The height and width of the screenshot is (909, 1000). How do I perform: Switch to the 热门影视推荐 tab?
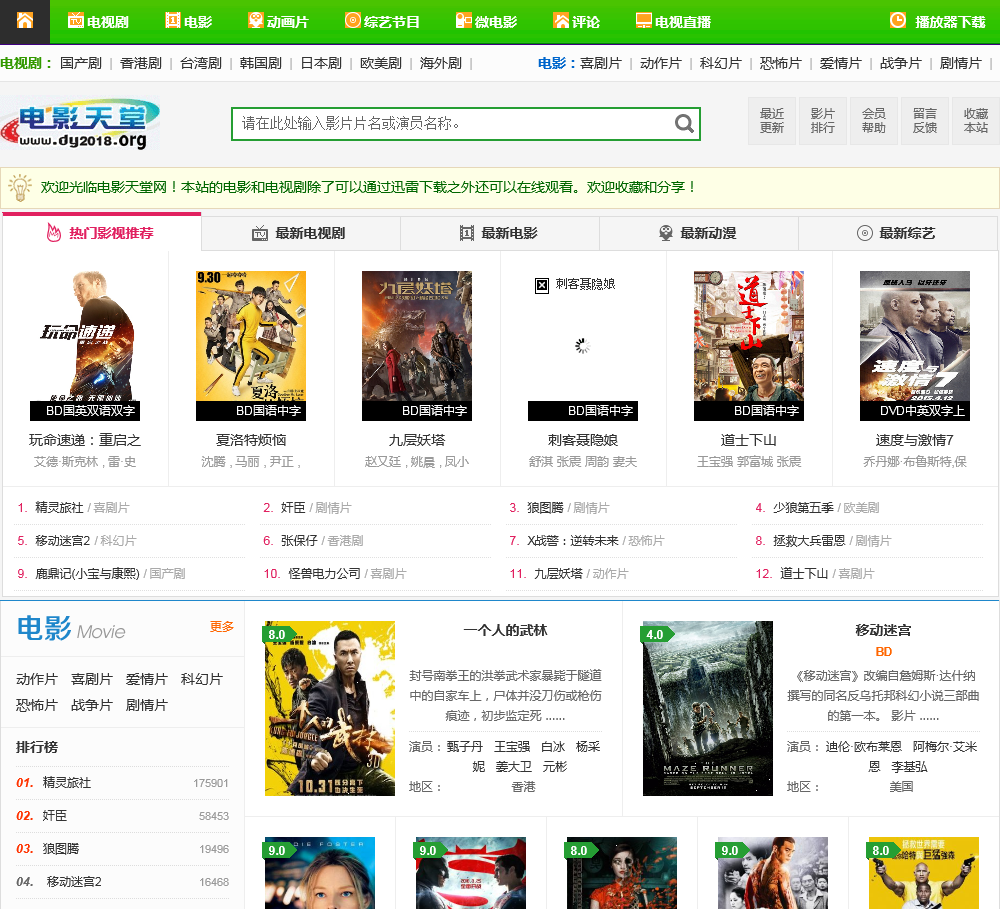coord(101,233)
